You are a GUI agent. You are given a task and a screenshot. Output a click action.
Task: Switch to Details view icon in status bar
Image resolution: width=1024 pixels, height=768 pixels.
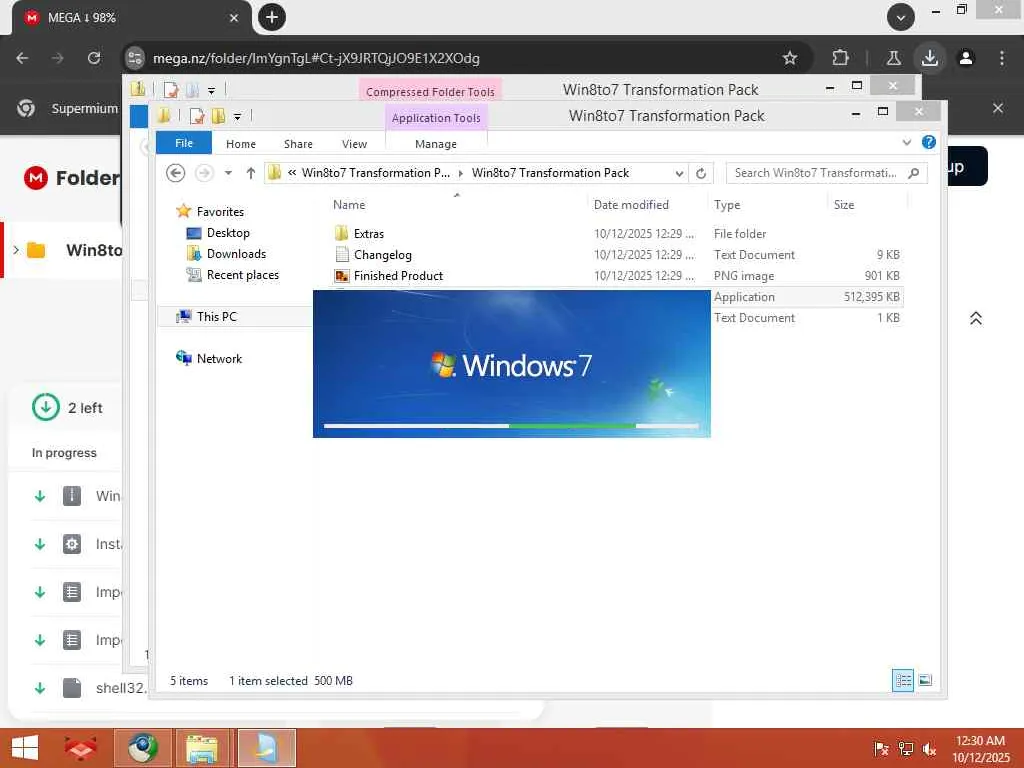pyautogui.click(x=903, y=680)
